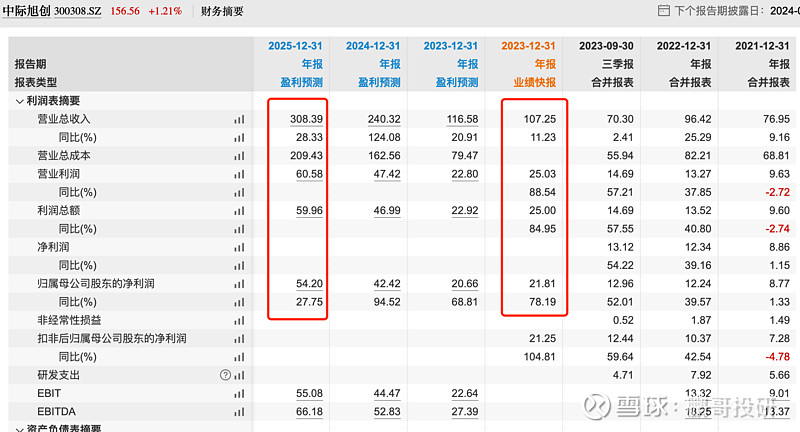Open chart icon for 归属母公司股东的净利润 row
Viewport: 800px width, 432px height.
tap(239, 284)
